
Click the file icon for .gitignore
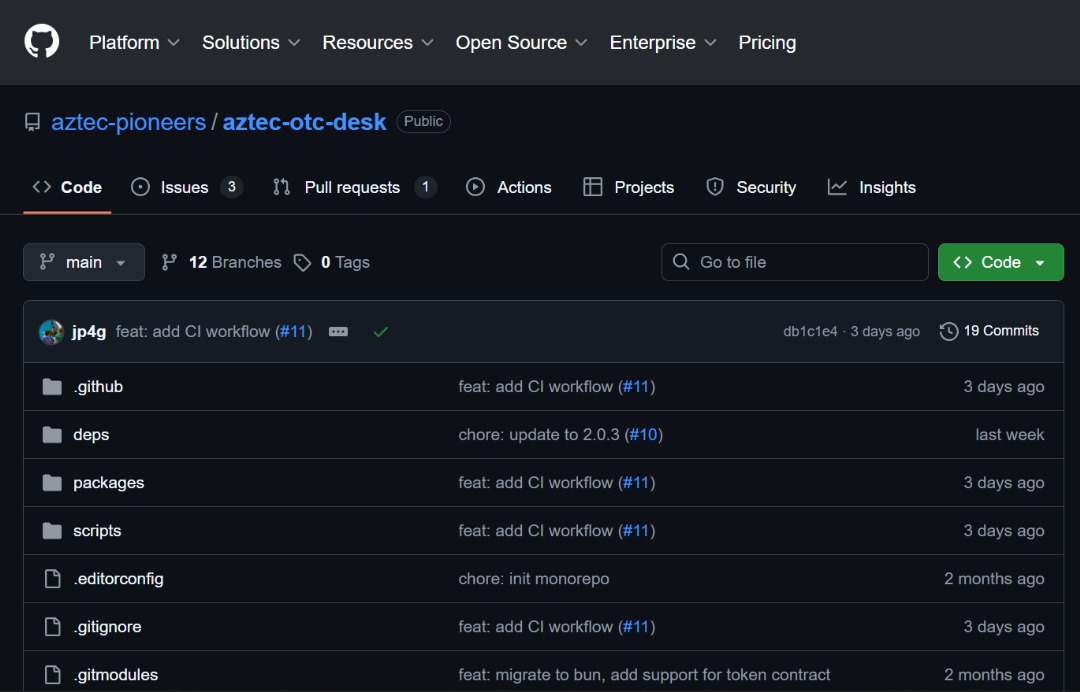pos(52,627)
